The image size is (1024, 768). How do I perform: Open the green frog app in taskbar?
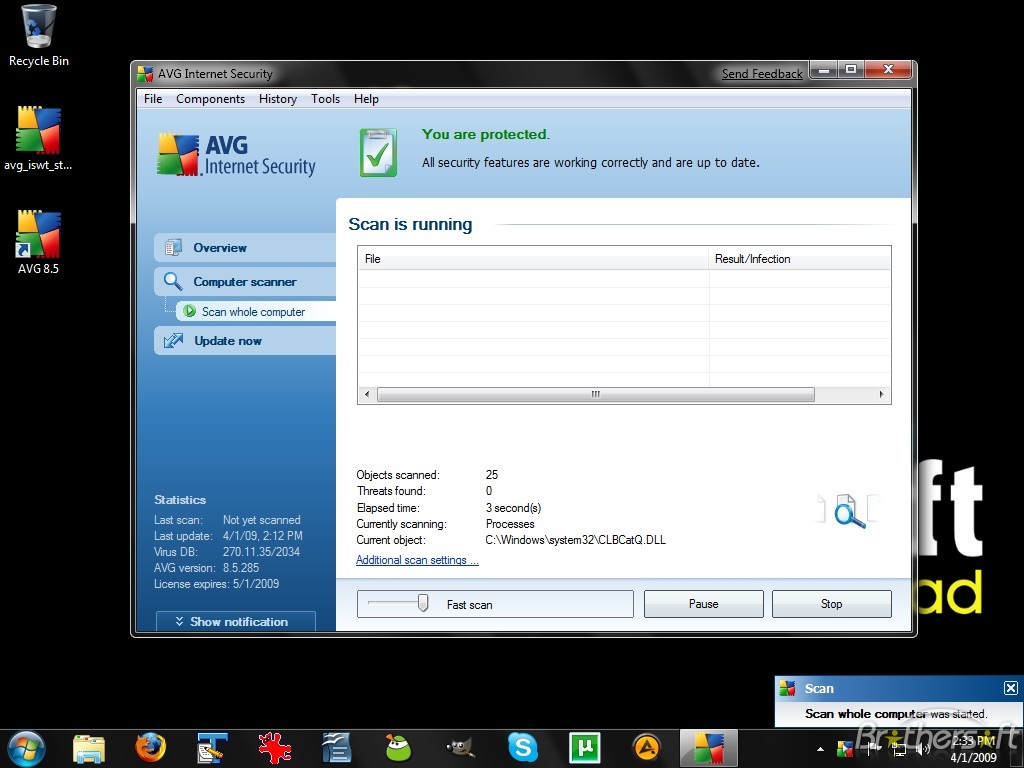pyautogui.click(x=398, y=748)
